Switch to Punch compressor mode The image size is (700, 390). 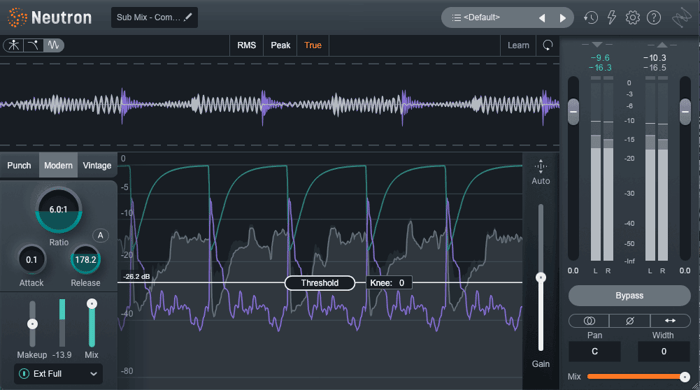coord(19,165)
